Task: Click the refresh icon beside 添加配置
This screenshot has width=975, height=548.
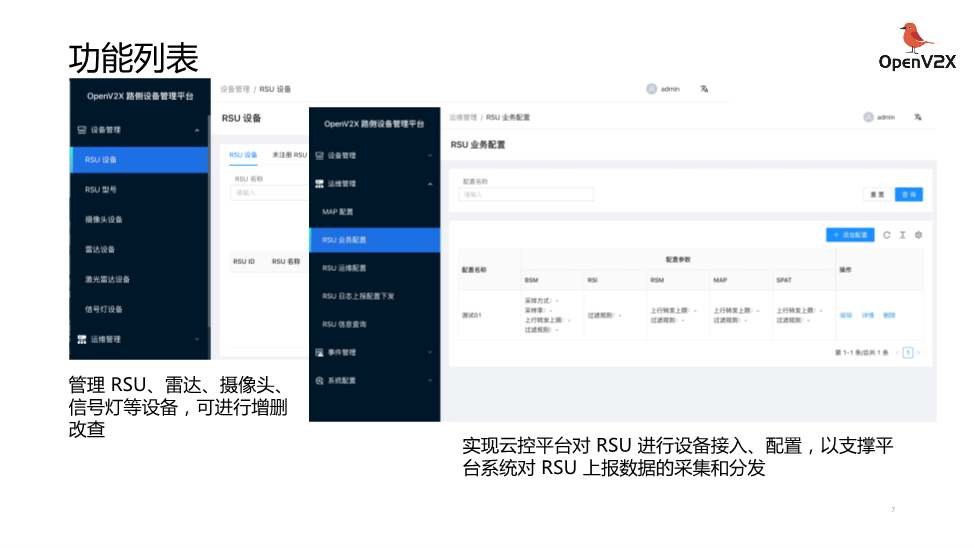Action: (x=887, y=235)
